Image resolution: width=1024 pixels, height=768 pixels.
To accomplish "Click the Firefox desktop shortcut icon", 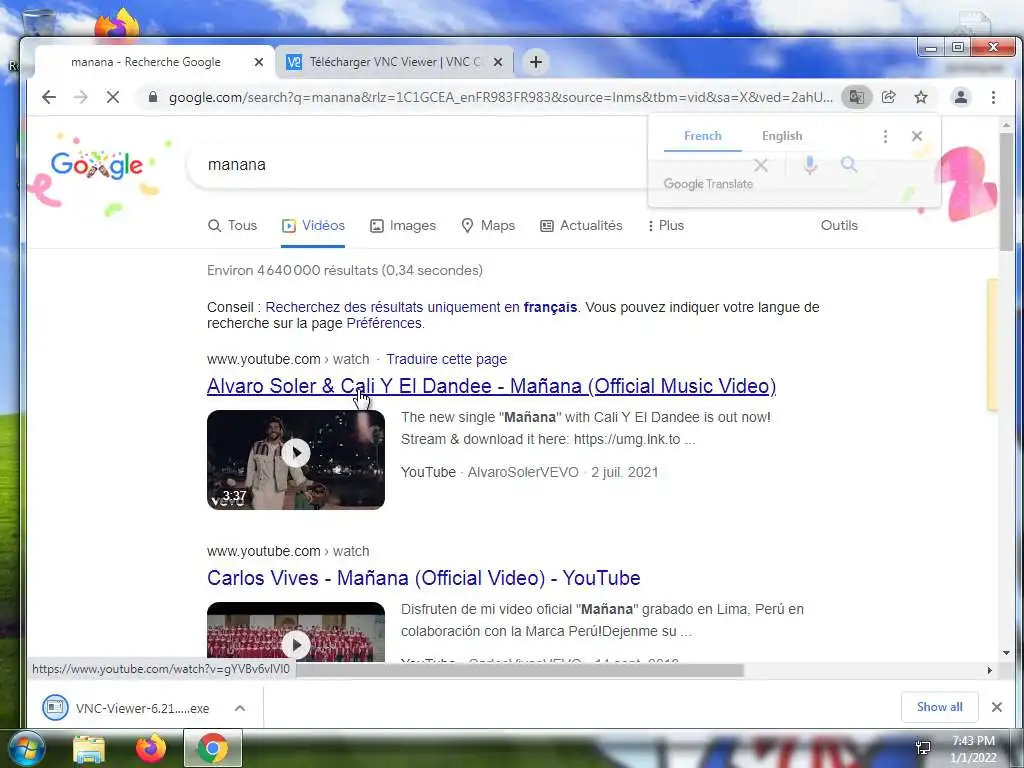I will (117, 25).
